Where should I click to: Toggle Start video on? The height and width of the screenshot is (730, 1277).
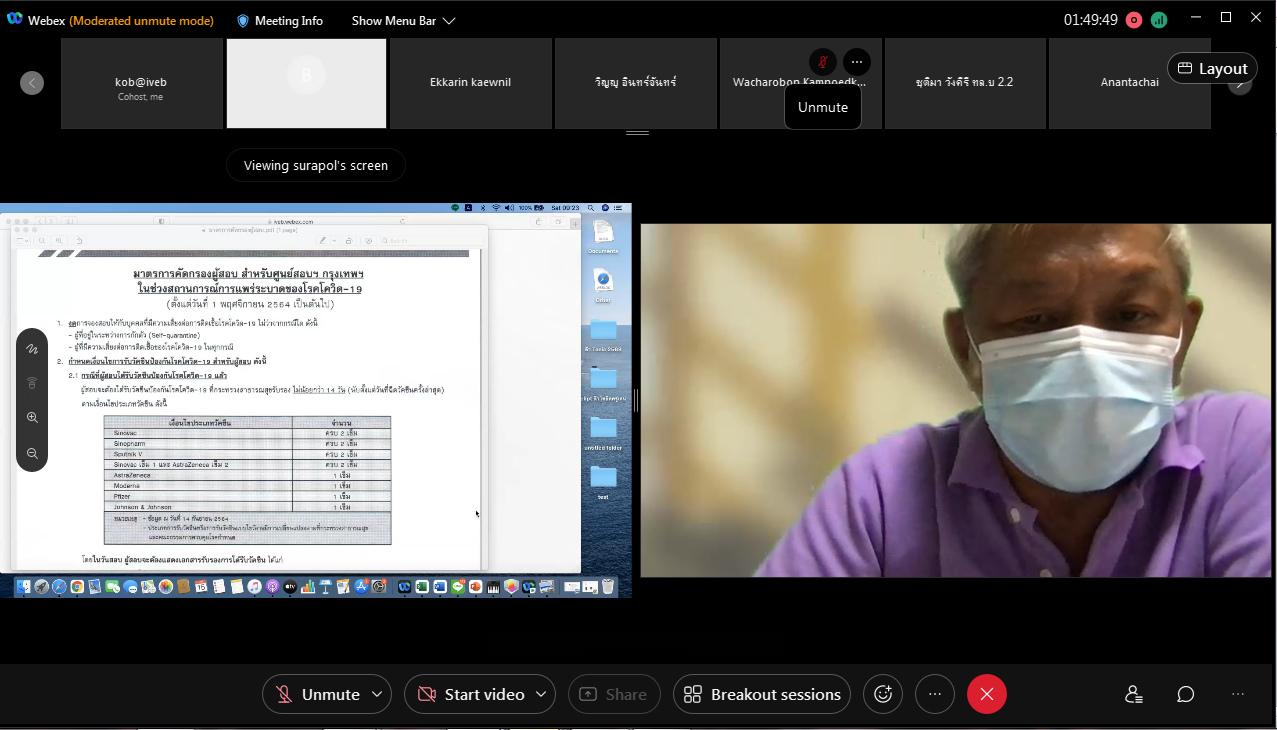pos(471,694)
